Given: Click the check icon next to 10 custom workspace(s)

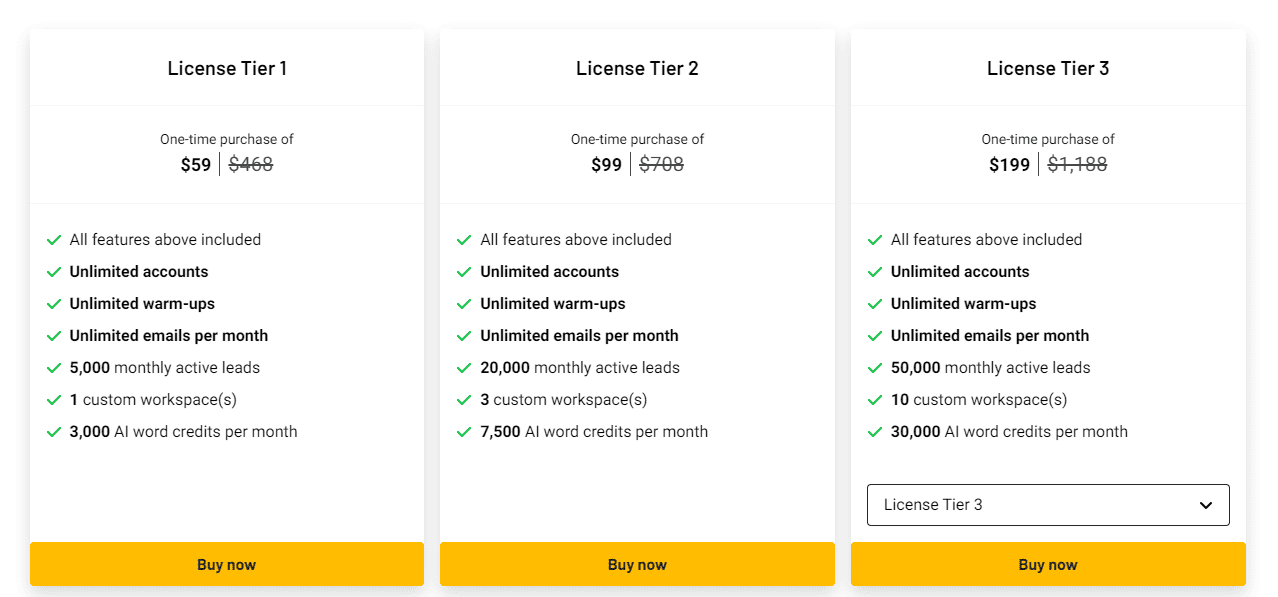Looking at the screenshot, I should [x=875, y=399].
